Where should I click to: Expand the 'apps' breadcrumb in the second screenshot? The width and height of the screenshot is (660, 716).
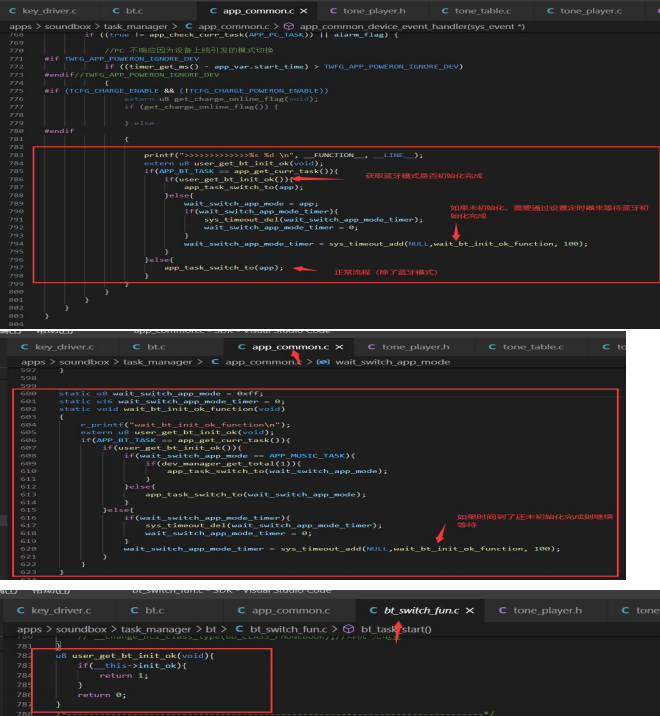(33, 362)
